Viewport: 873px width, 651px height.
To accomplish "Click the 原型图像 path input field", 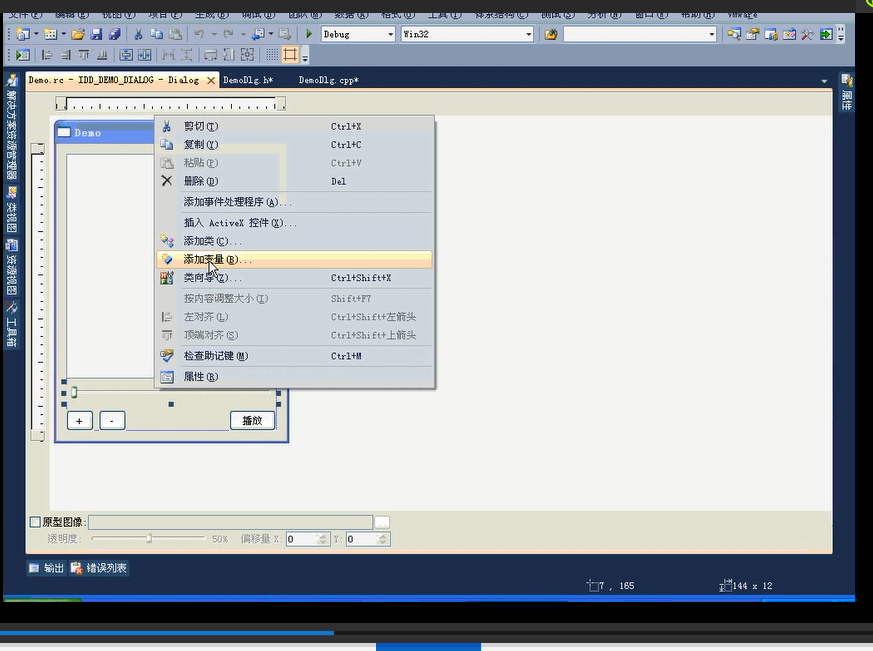I will coord(230,522).
